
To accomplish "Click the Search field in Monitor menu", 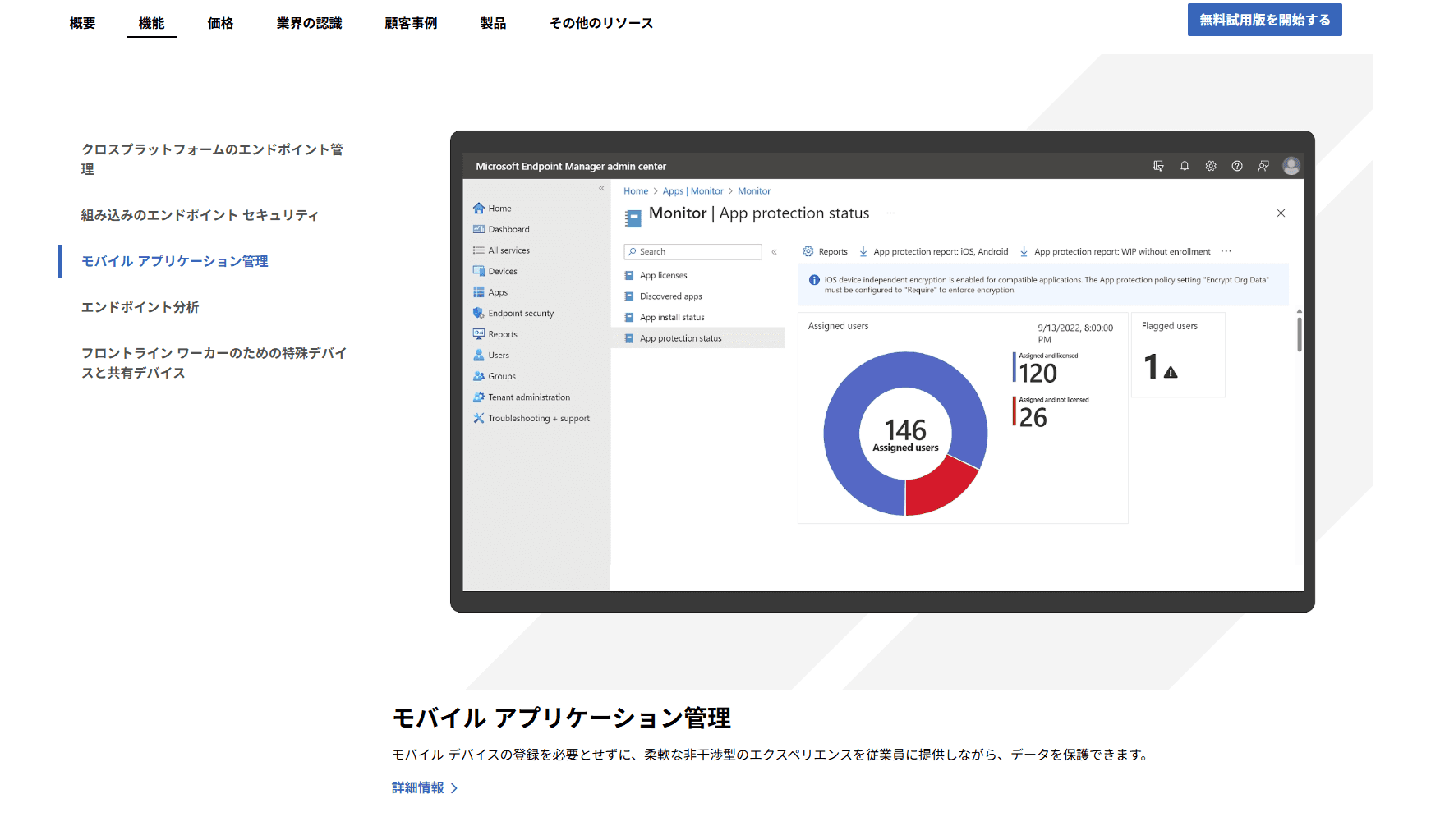I will 693,252.
